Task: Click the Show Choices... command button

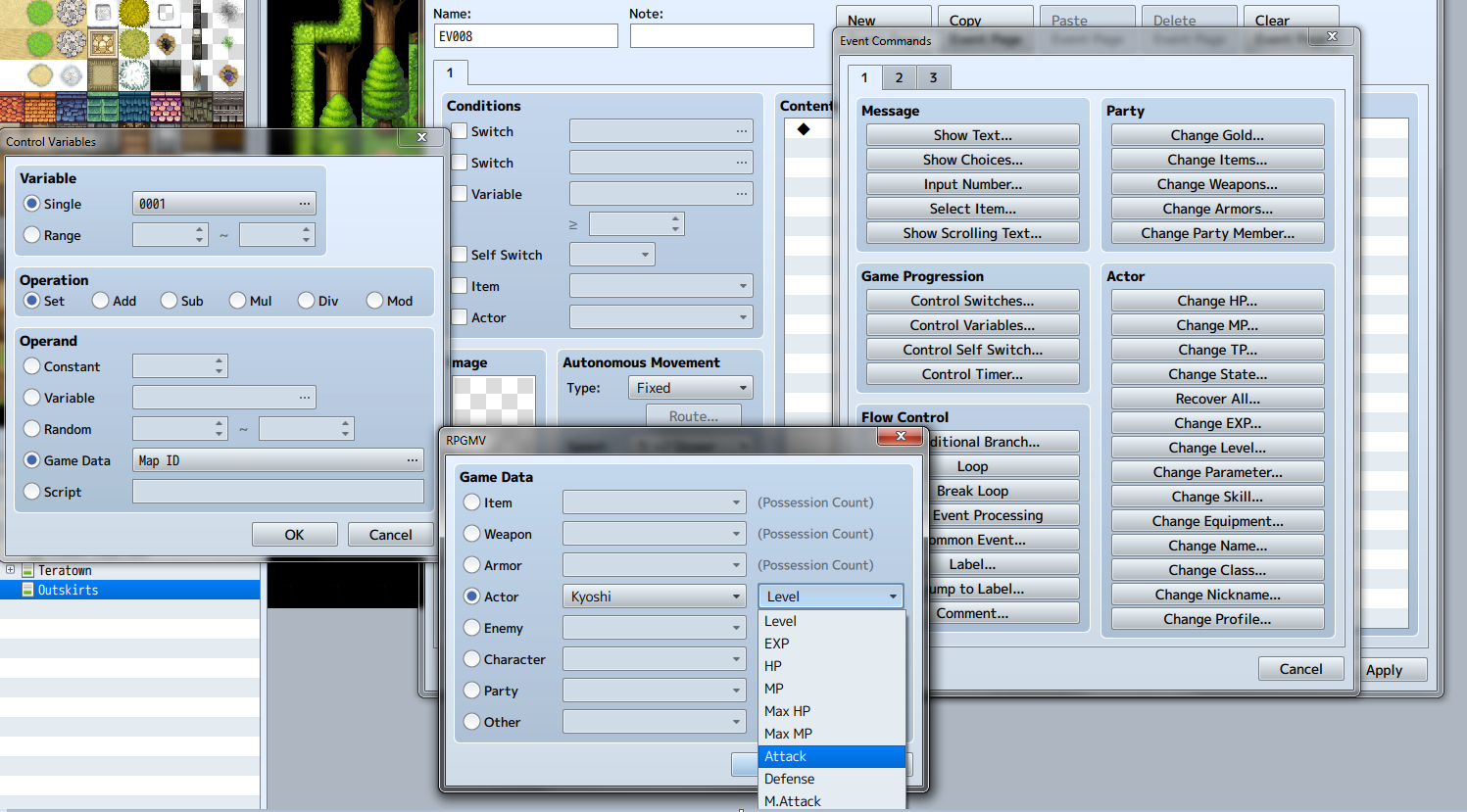Action: (x=972, y=160)
